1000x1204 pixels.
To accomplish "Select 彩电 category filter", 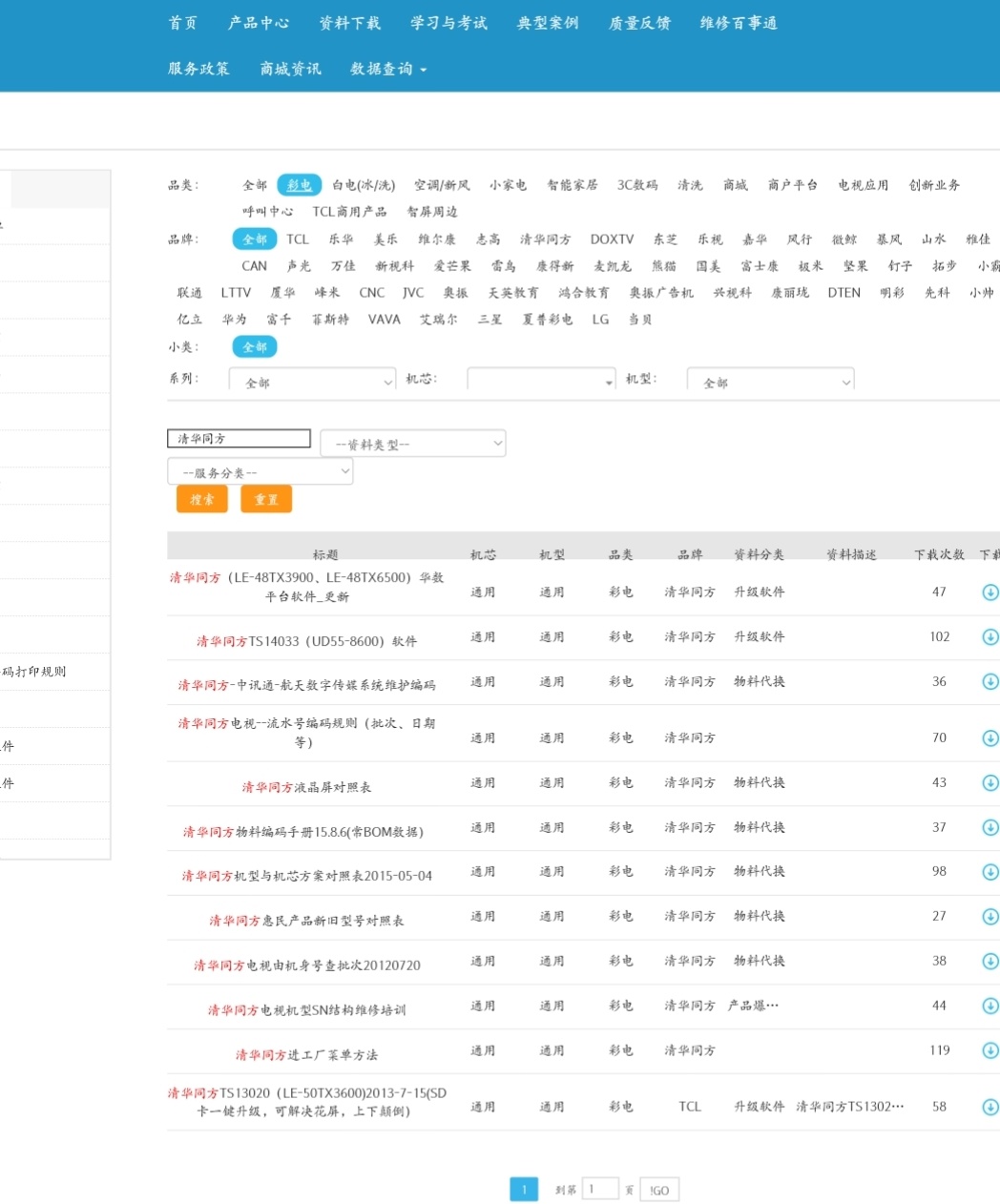I will click(x=300, y=185).
